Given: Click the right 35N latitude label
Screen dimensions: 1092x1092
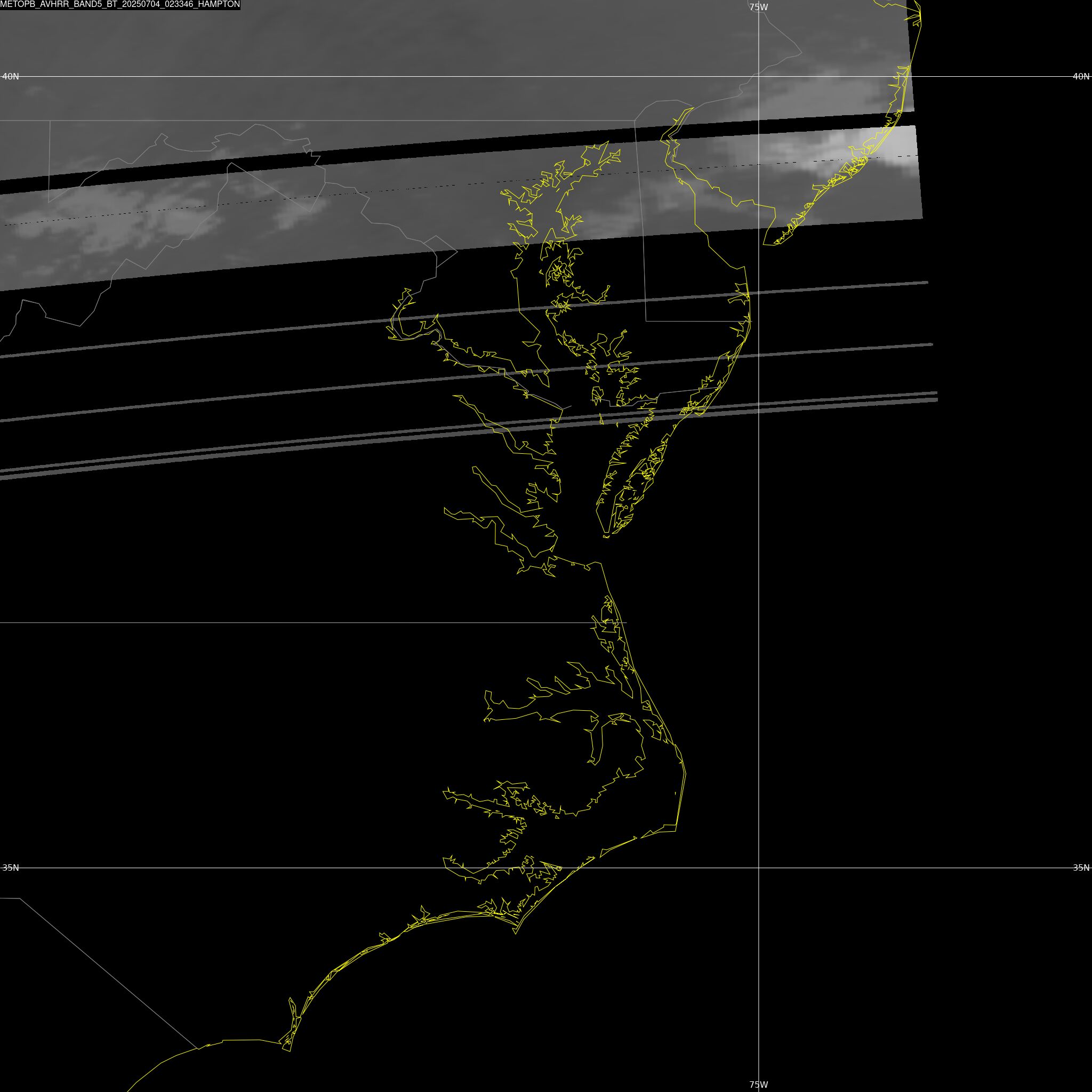Looking at the screenshot, I should [x=1081, y=868].
